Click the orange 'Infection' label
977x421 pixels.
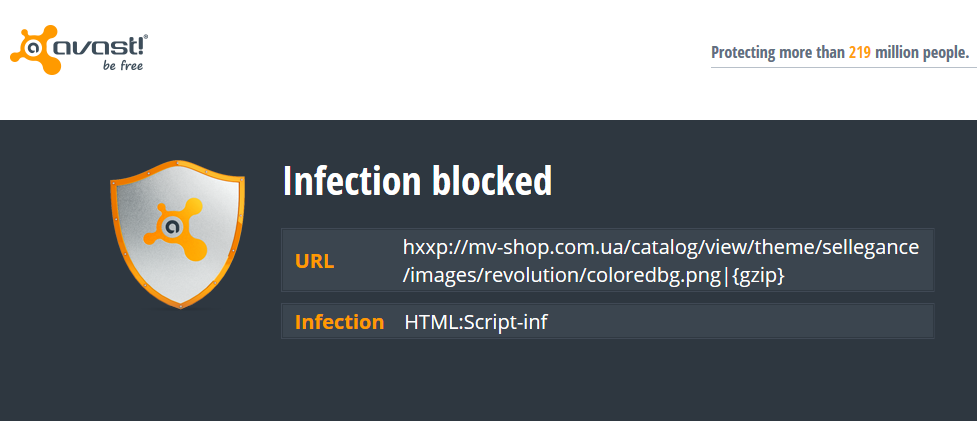(340, 322)
